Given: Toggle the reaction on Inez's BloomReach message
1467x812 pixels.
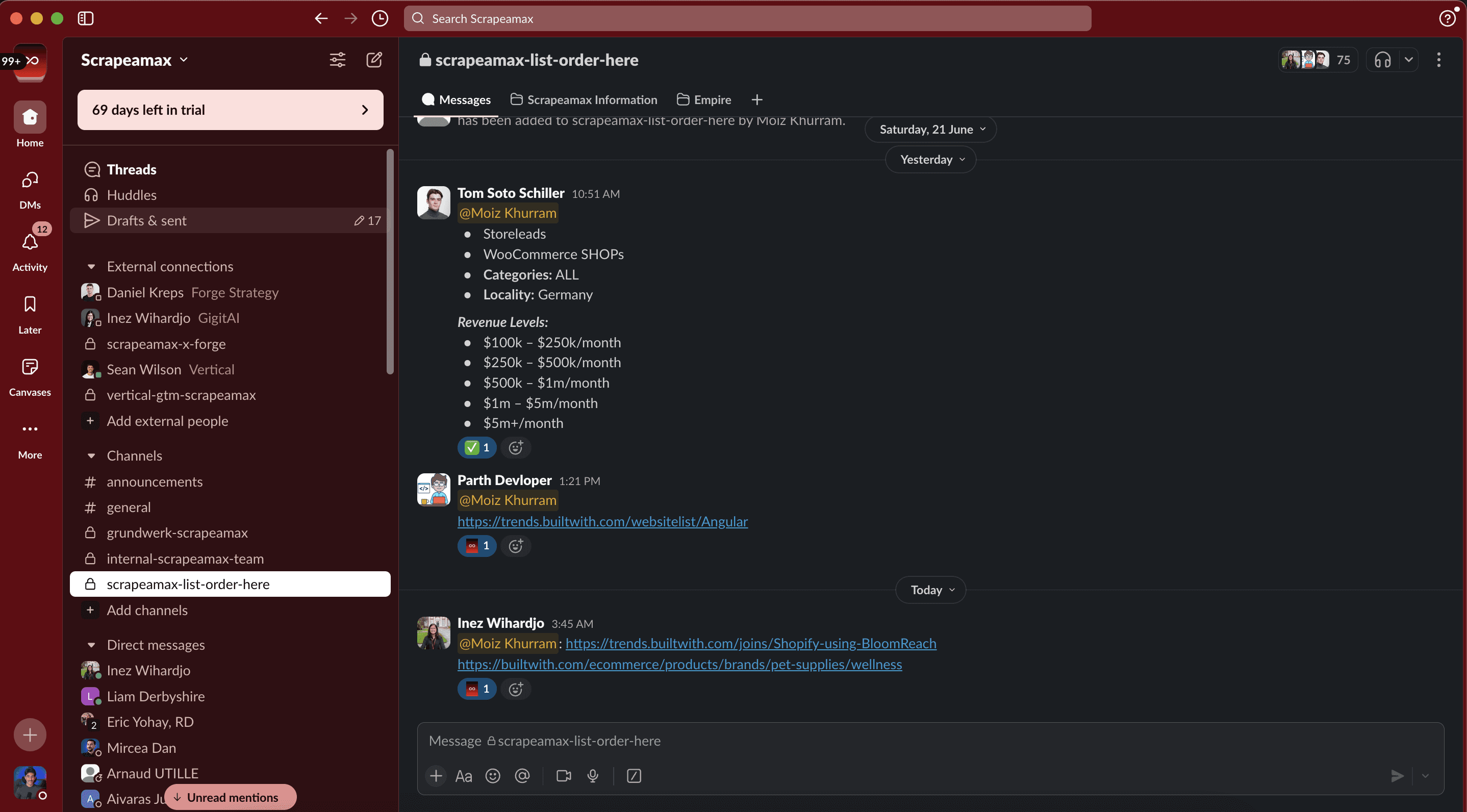Looking at the screenshot, I should click(476, 689).
